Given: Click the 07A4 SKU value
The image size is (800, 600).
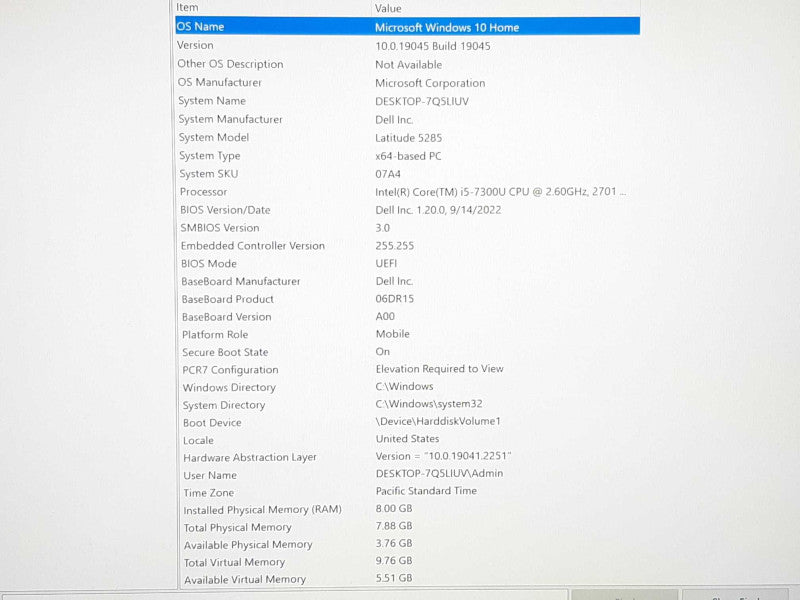Looking at the screenshot, I should (x=388, y=174).
